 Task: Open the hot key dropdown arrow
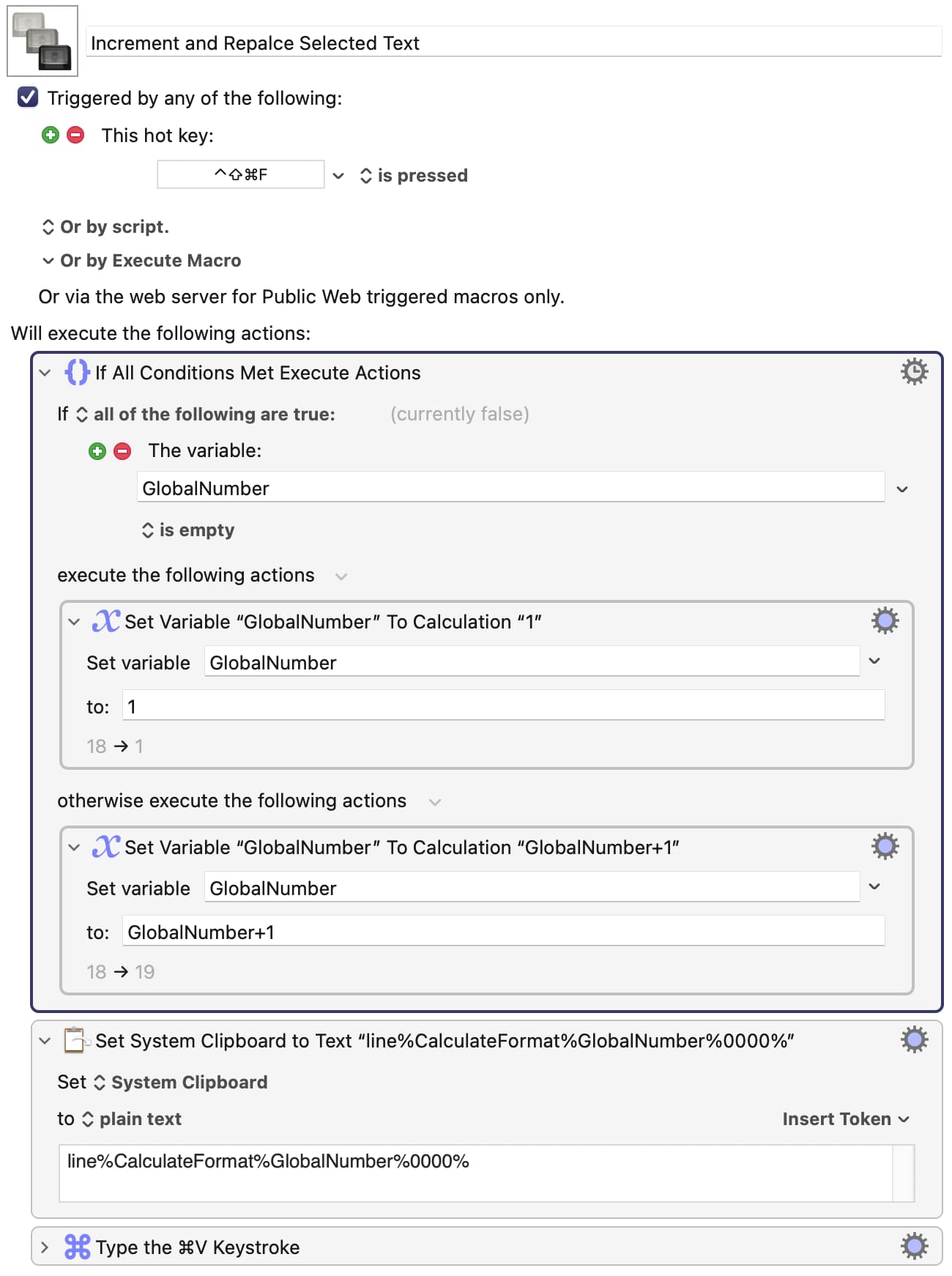point(338,176)
